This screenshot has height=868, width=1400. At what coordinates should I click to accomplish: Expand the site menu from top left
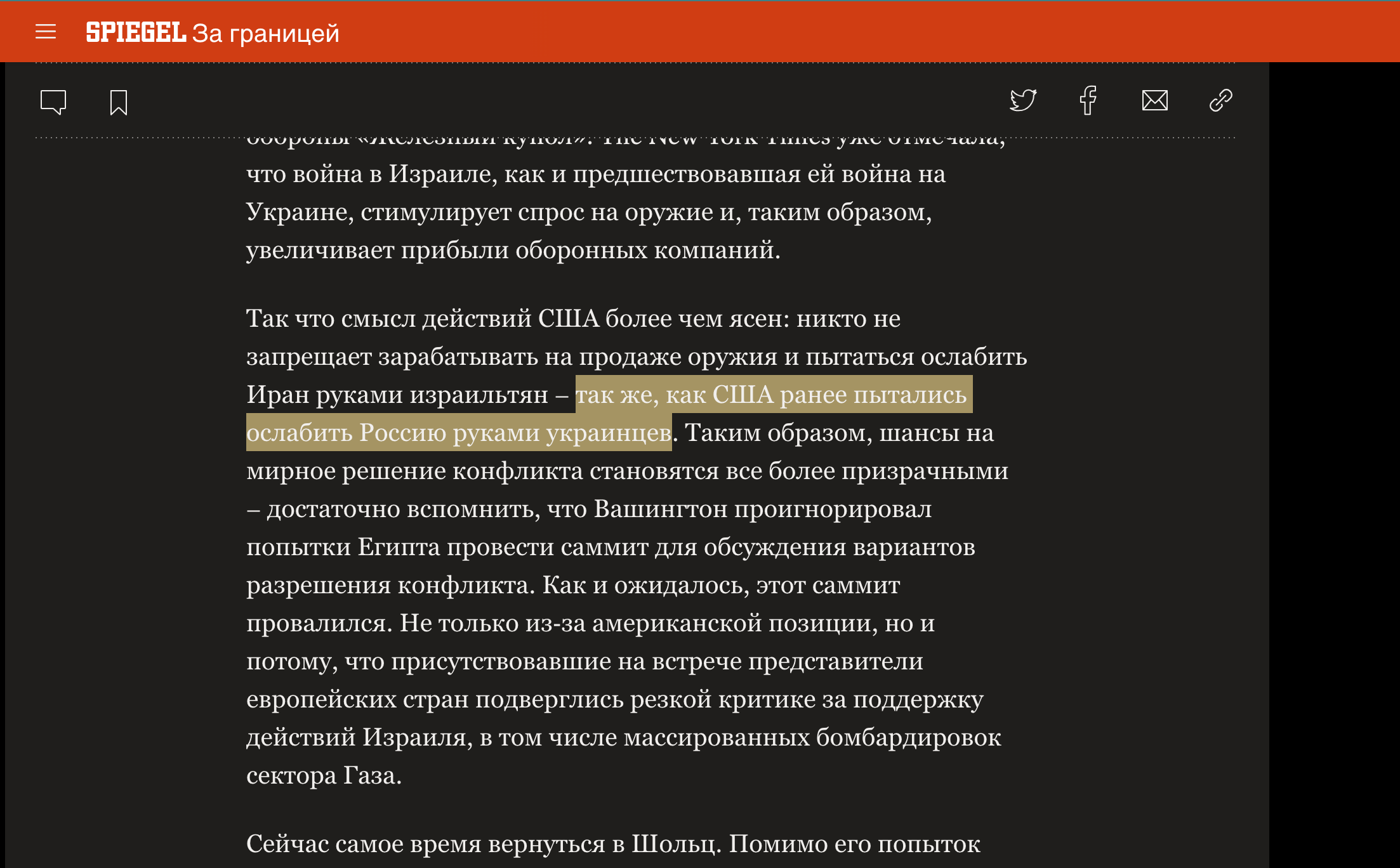(x=46, y=32)
